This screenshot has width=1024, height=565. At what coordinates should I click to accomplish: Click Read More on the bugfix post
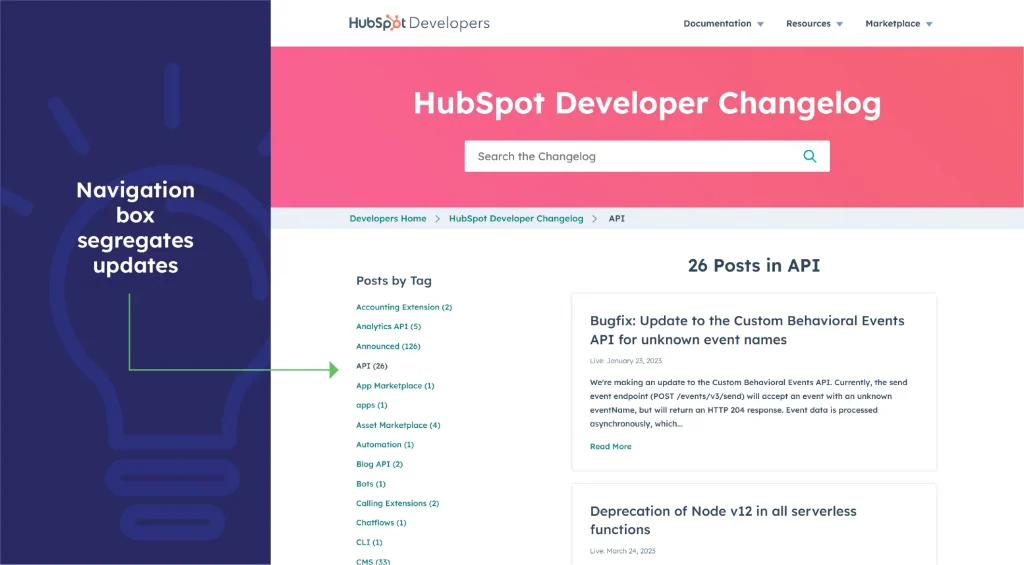coord(611,446)
